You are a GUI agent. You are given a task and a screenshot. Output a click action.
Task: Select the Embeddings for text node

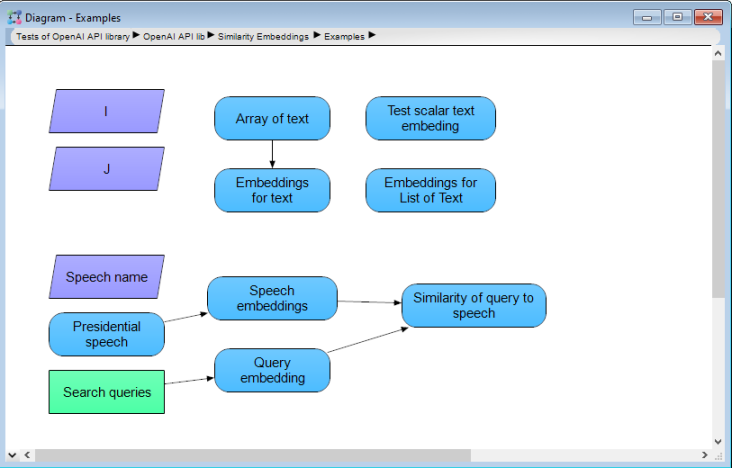click(272, 190)
